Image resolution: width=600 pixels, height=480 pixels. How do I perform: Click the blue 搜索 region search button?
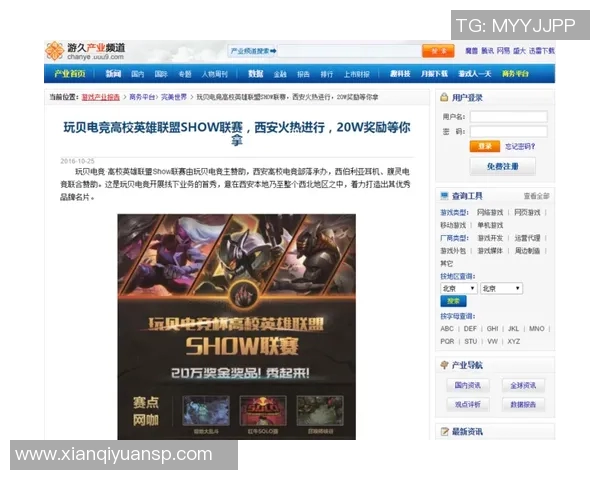click(x=453, y=301)
